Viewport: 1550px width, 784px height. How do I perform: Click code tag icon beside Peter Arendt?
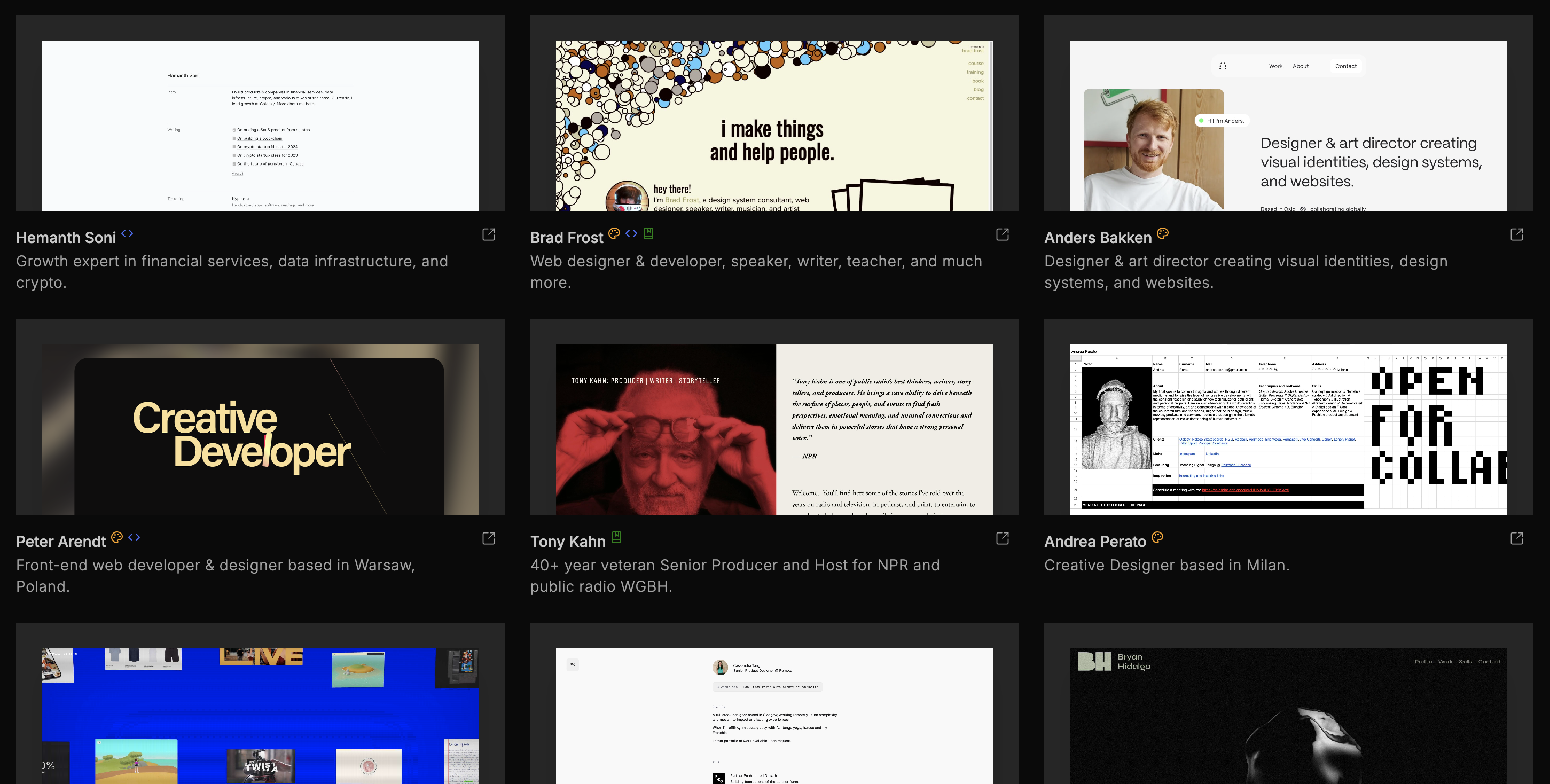click(x=134, y=537)
